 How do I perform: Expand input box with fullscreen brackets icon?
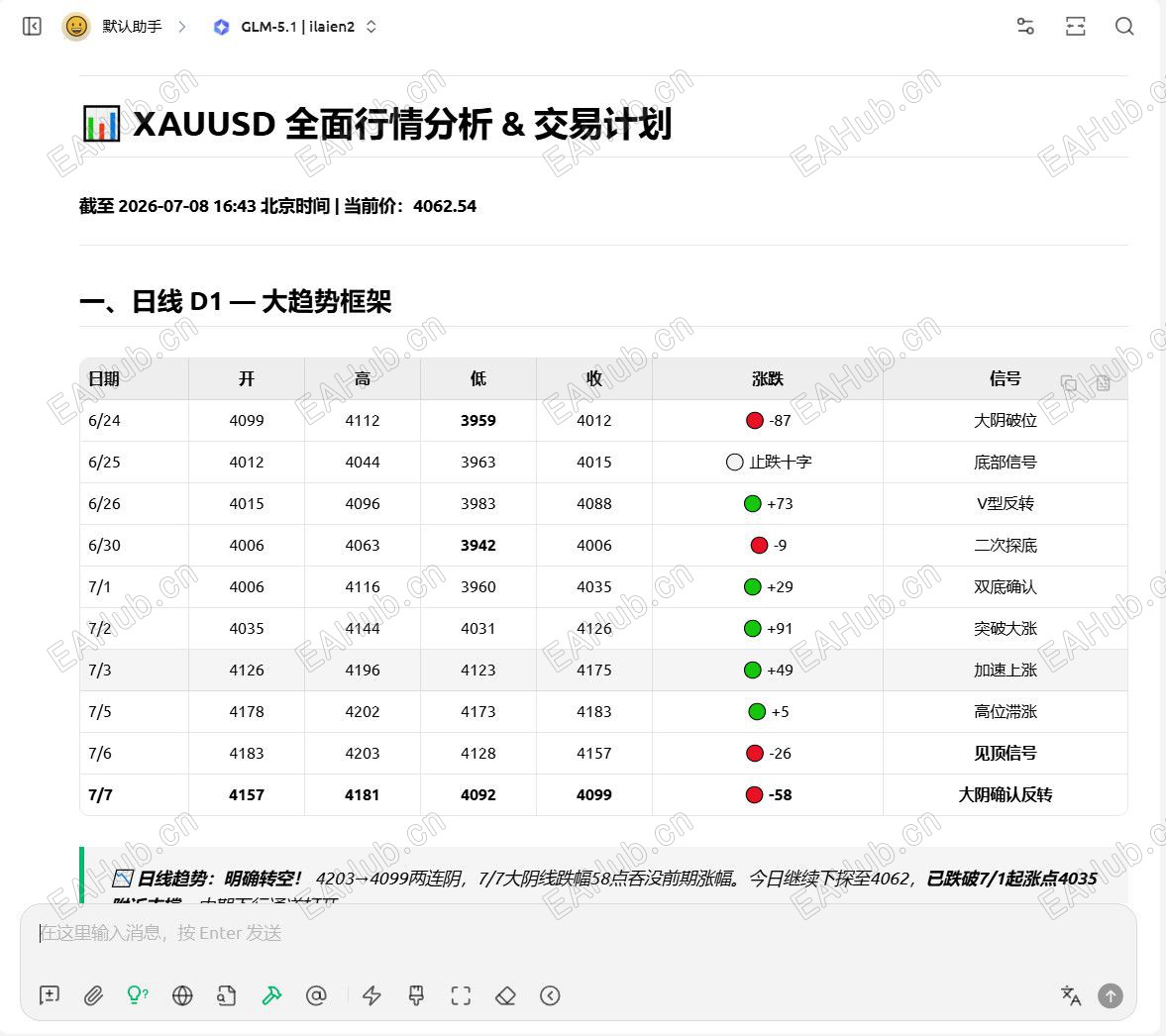(x=461, y=995)
